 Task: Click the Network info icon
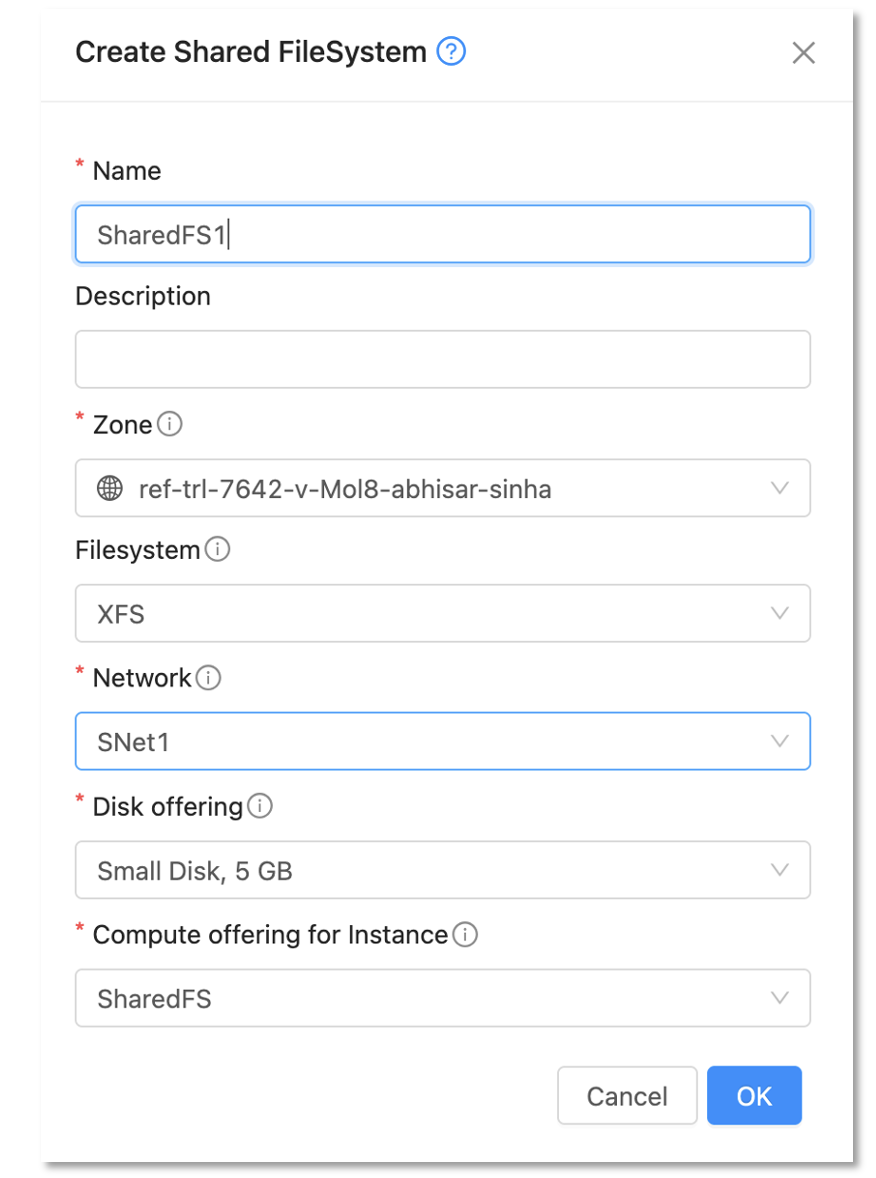click(x=208, y=678)
